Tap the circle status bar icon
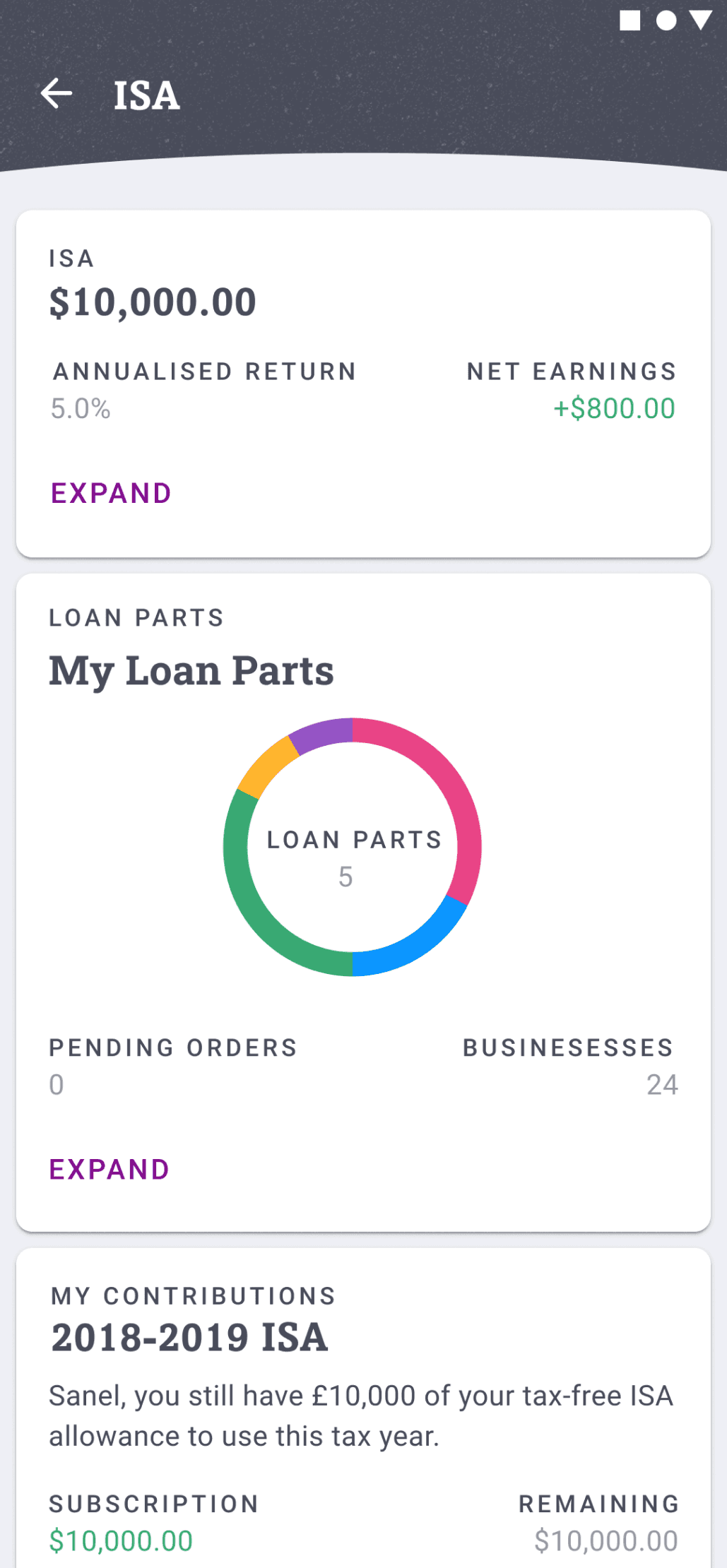Image resolution: width=727 pixels, height=1568 pixels. 666,20
